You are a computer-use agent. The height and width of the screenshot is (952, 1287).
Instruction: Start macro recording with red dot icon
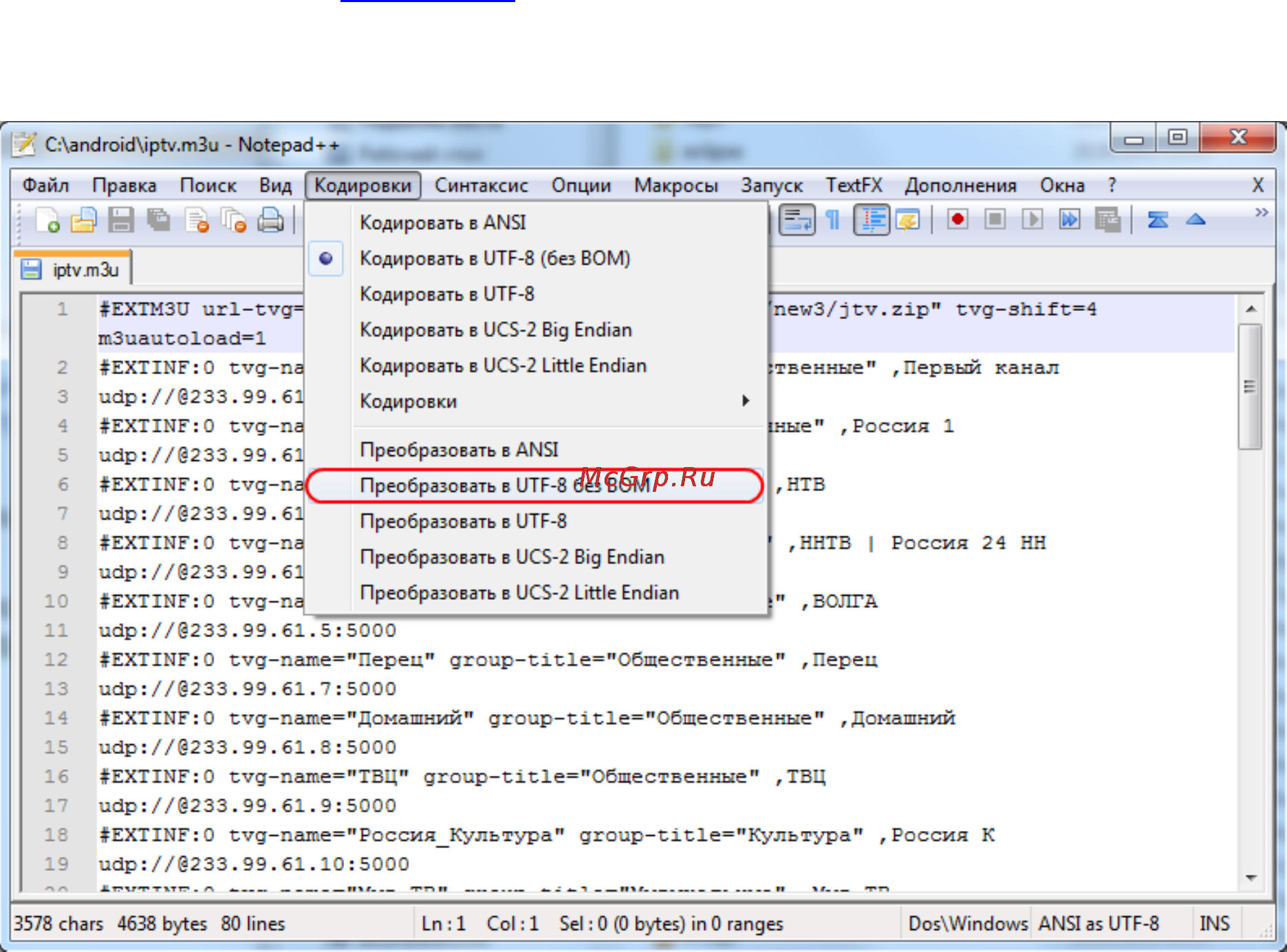957,220
